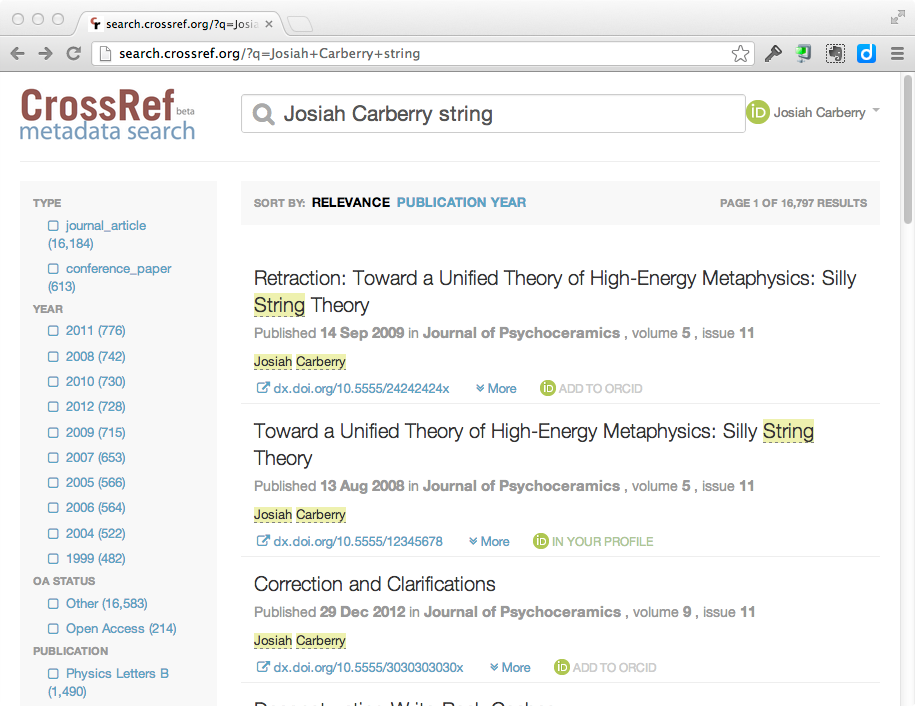The width and height of the screenshot is (915, 706).
Task: Check the journal_article type filter
Action: coord(54,226)
